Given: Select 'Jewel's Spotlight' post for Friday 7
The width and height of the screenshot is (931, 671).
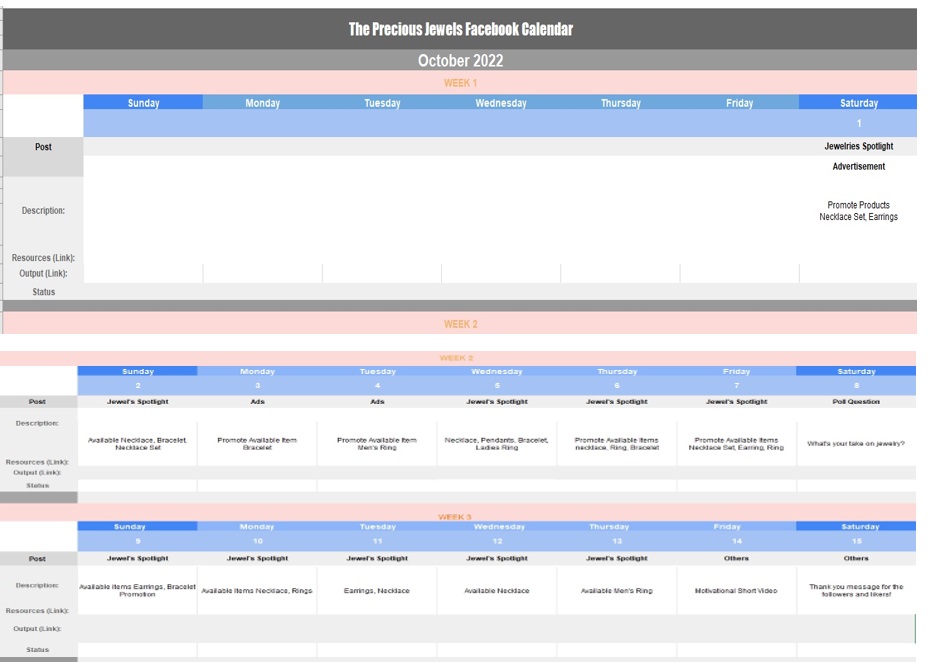Looking at the screenshot, I should [x=736, y=401].
